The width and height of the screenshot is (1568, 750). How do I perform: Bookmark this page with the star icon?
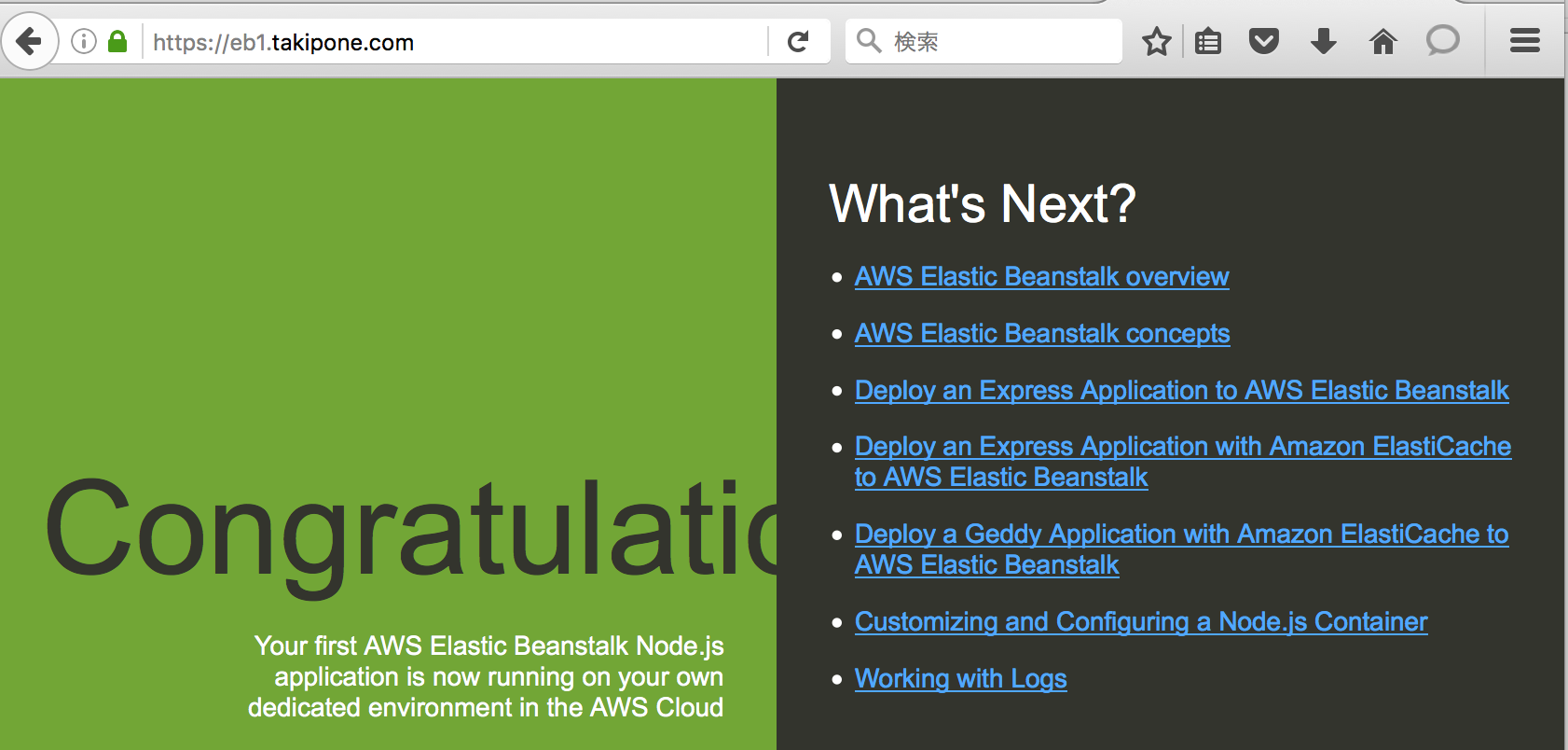1157,41
